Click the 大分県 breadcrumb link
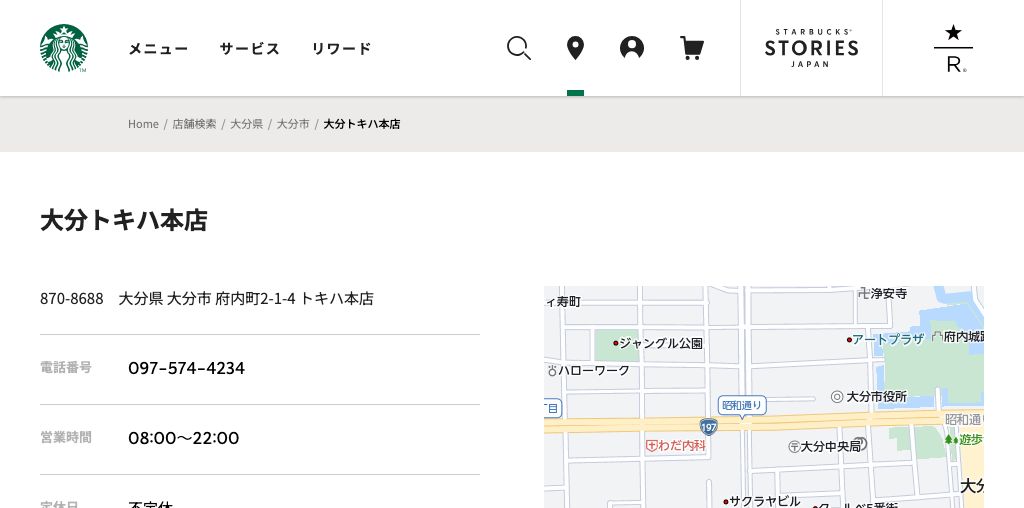This screenshot has width=1024, height=508. [246, 124]
